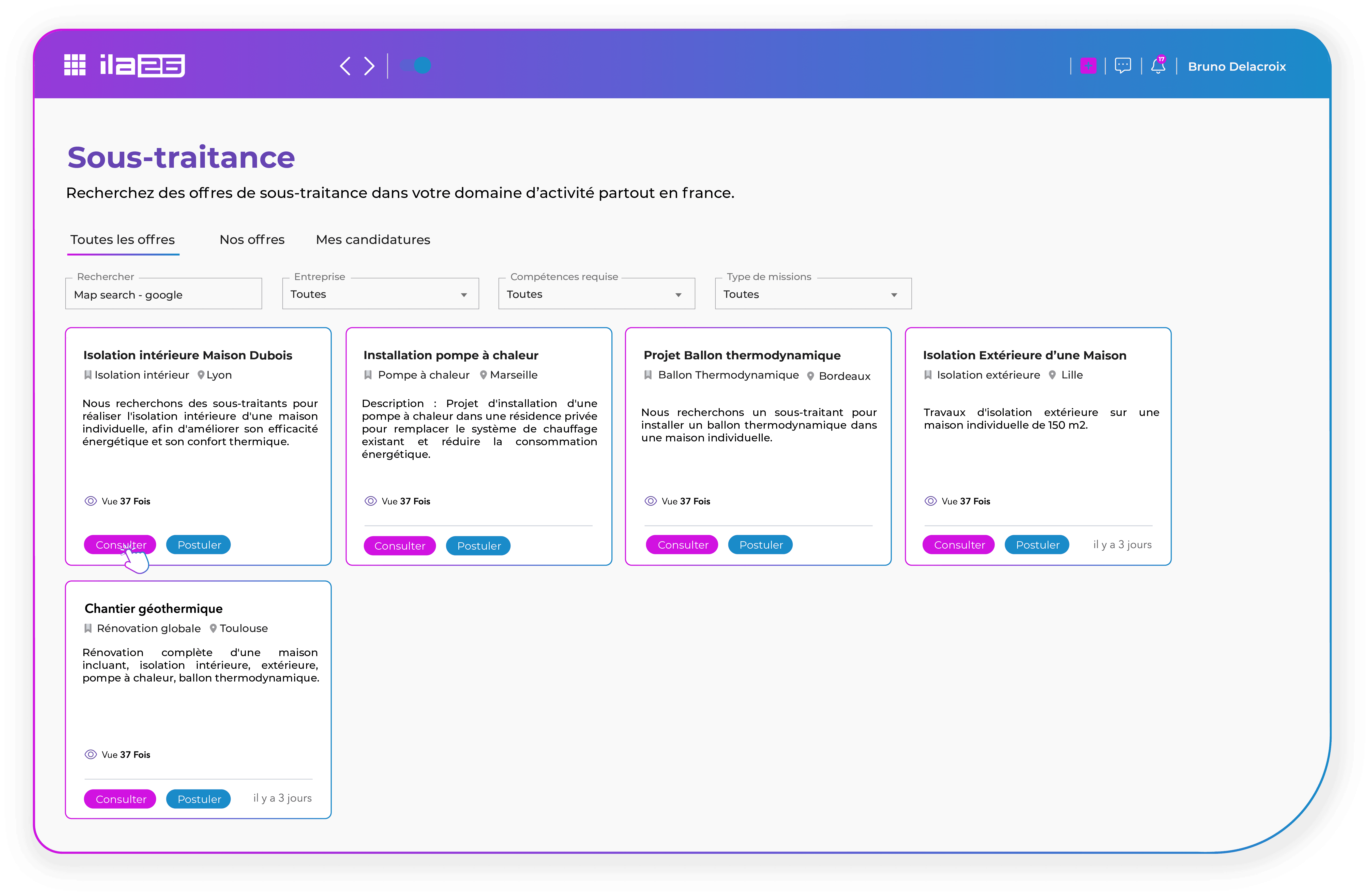This screenshot has height=896, width=1370.
Task: Open the Type de missions dropdown
Action: [x=813, y=294]
